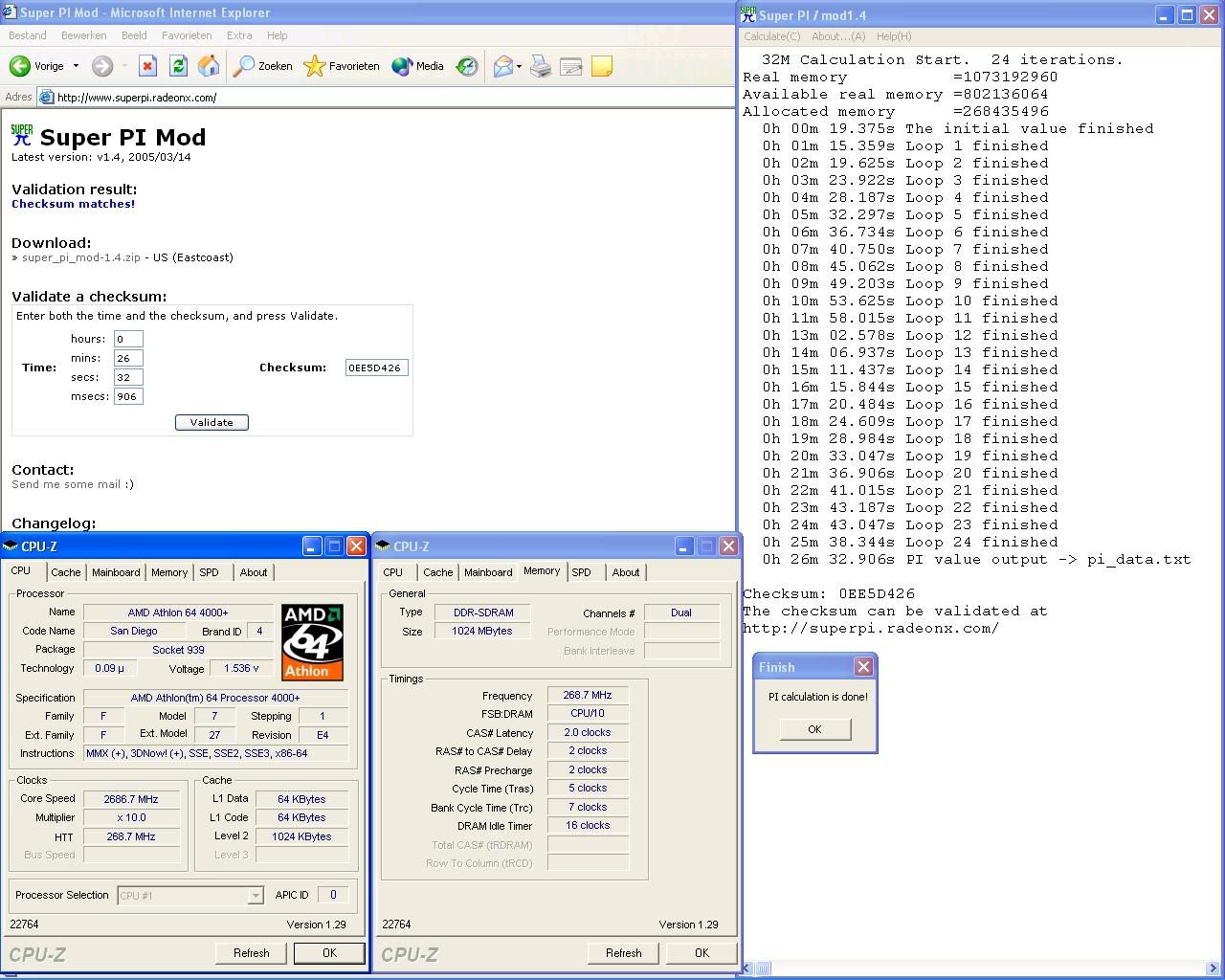Open the Bewerken menu

(x=84, y=35)
